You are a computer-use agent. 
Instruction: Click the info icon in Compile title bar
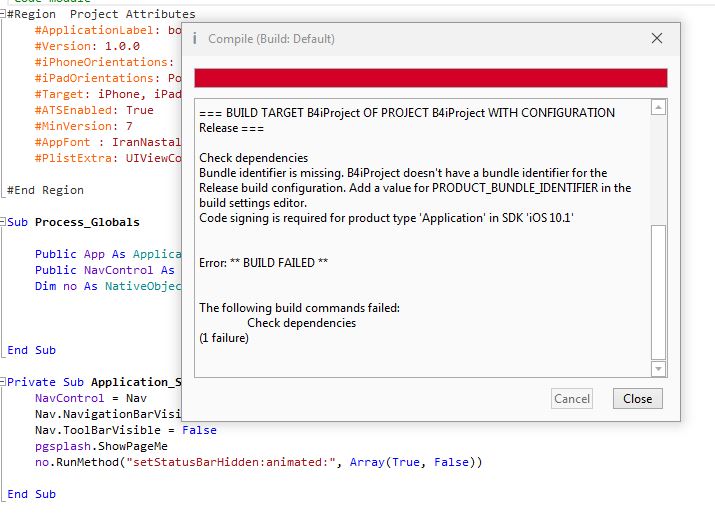[x=195, y=38]
